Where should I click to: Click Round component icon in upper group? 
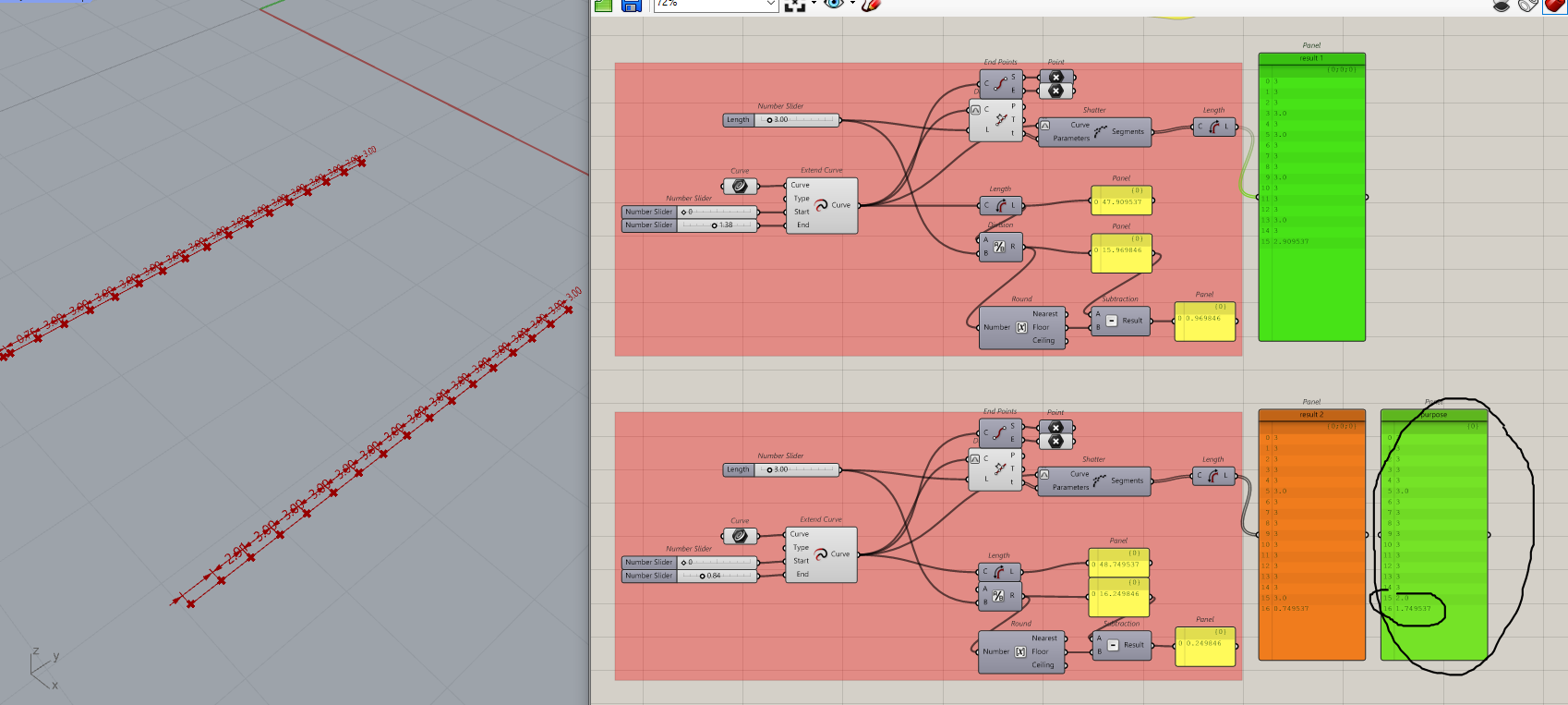[1022, 327]
